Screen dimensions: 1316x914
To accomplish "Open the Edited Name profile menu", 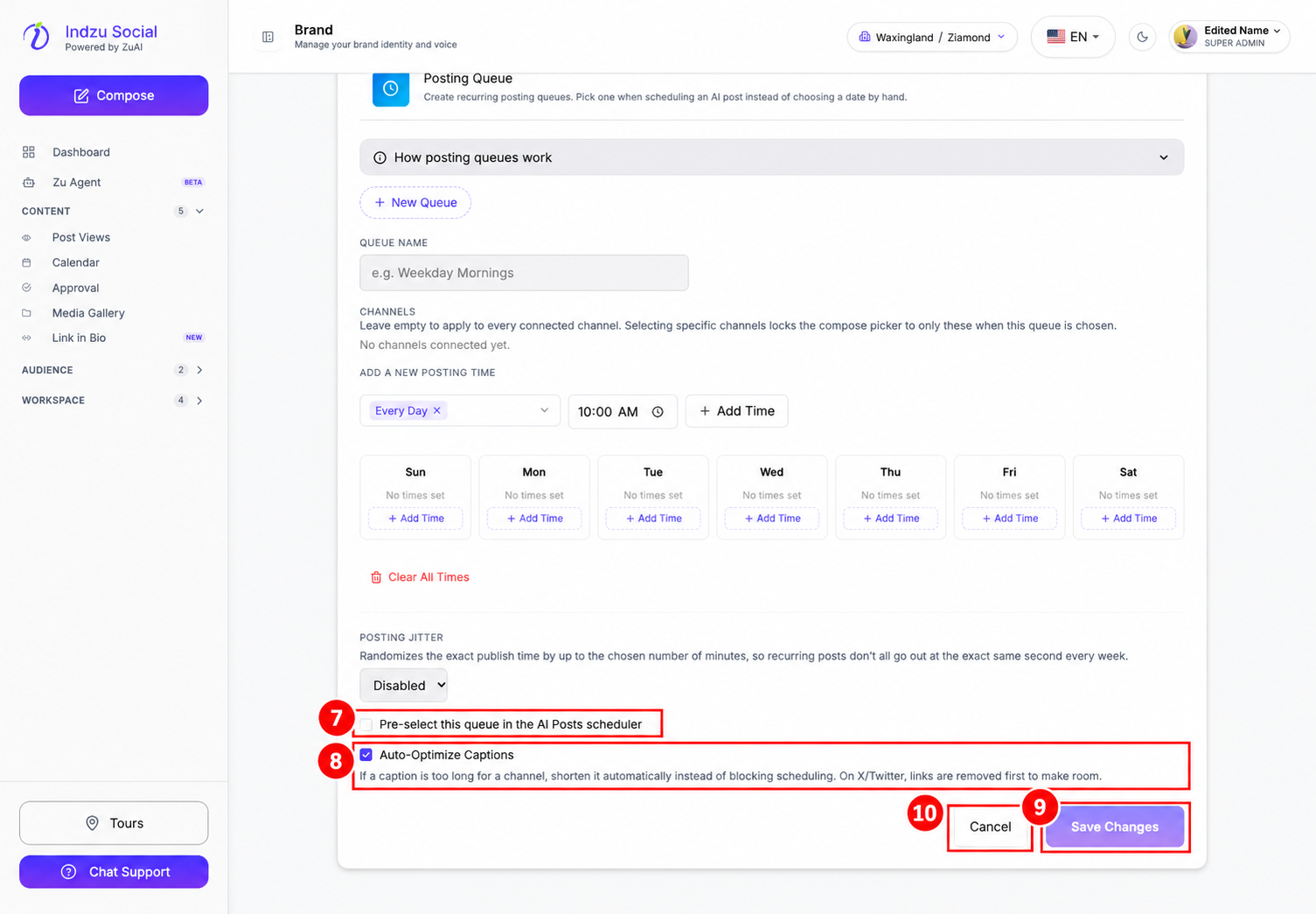I will tap(1229, 37).
